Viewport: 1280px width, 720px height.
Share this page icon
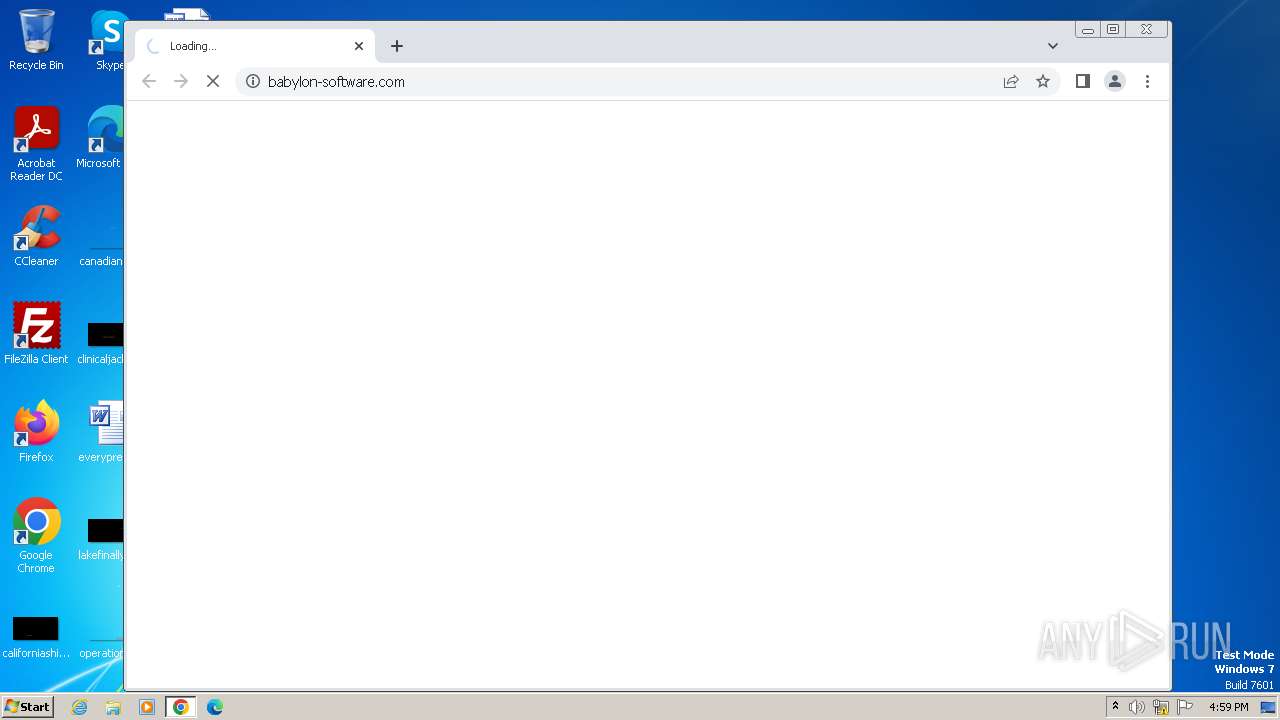1011,82
